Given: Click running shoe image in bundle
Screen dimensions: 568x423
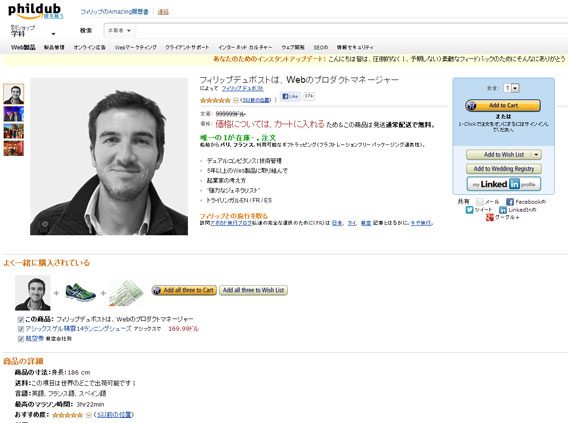Looking at the screenshot, I should tap(80, 292).
